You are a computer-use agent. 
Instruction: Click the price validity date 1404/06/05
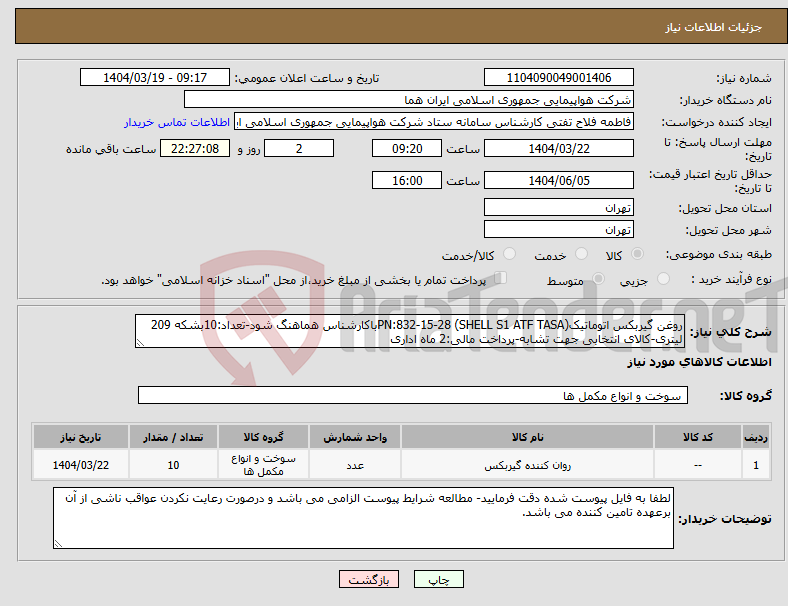(558, 180)
